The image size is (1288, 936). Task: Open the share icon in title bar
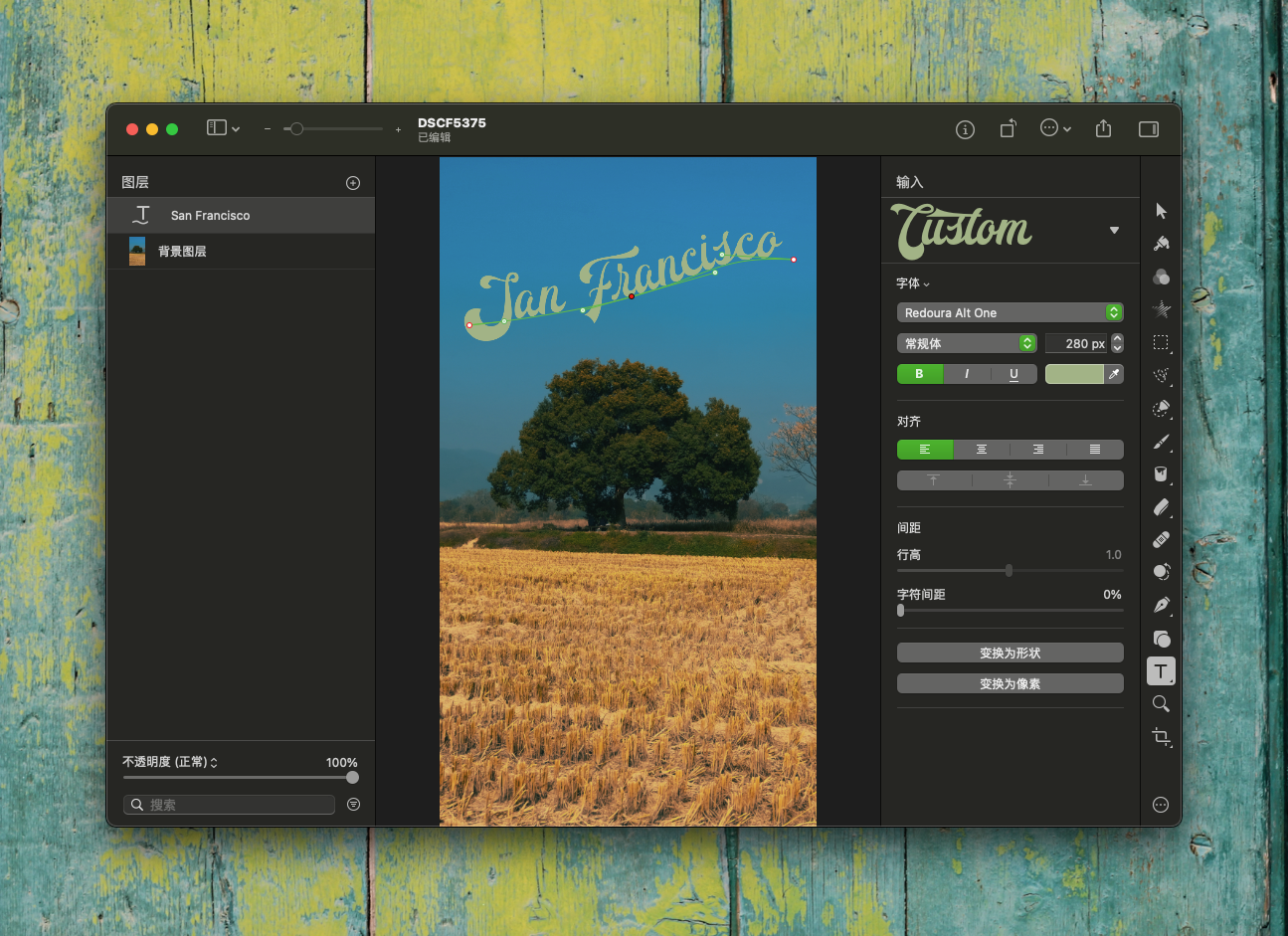click(1103, 129)
